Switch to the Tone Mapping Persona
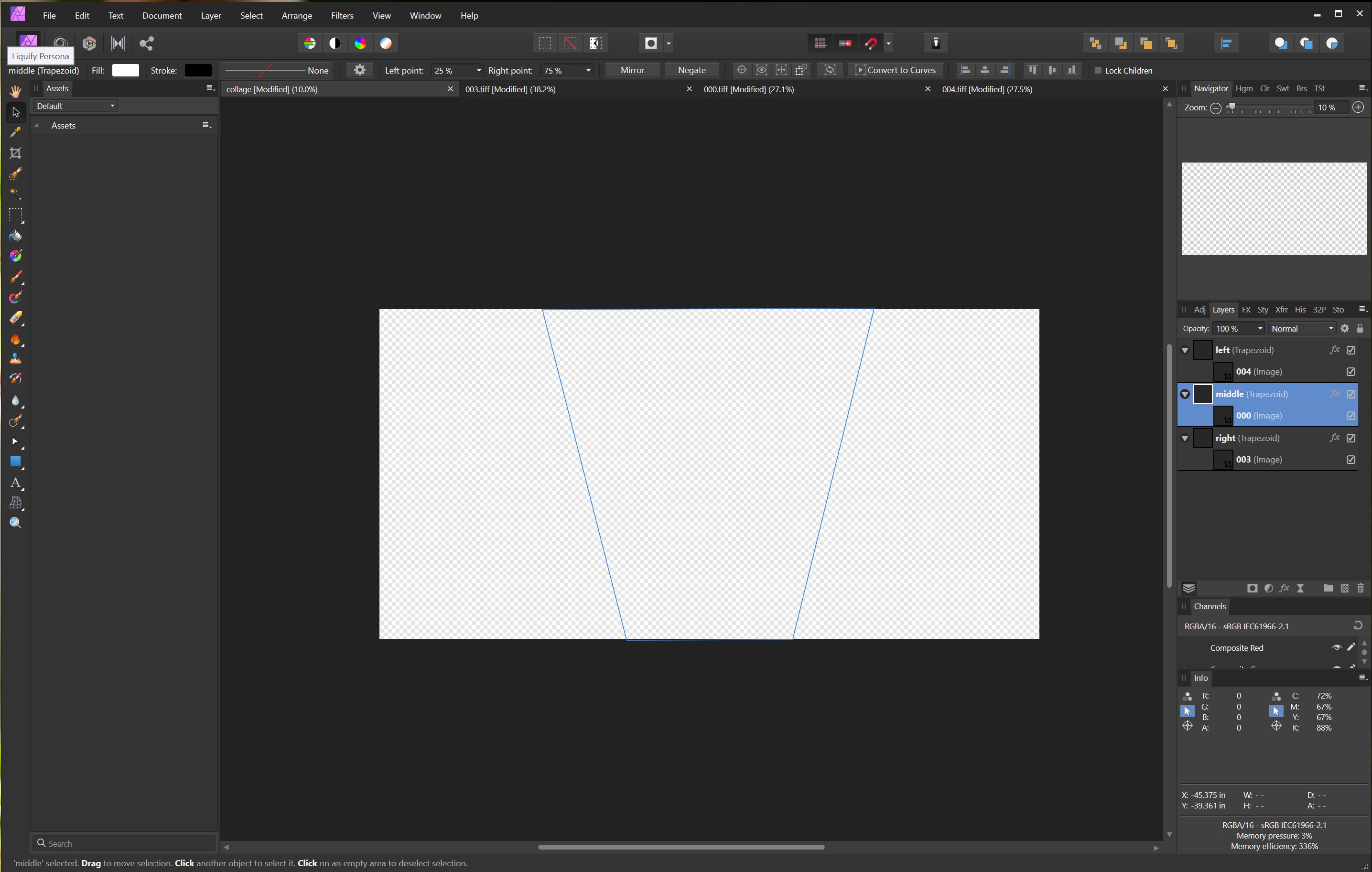 (118, 43)
